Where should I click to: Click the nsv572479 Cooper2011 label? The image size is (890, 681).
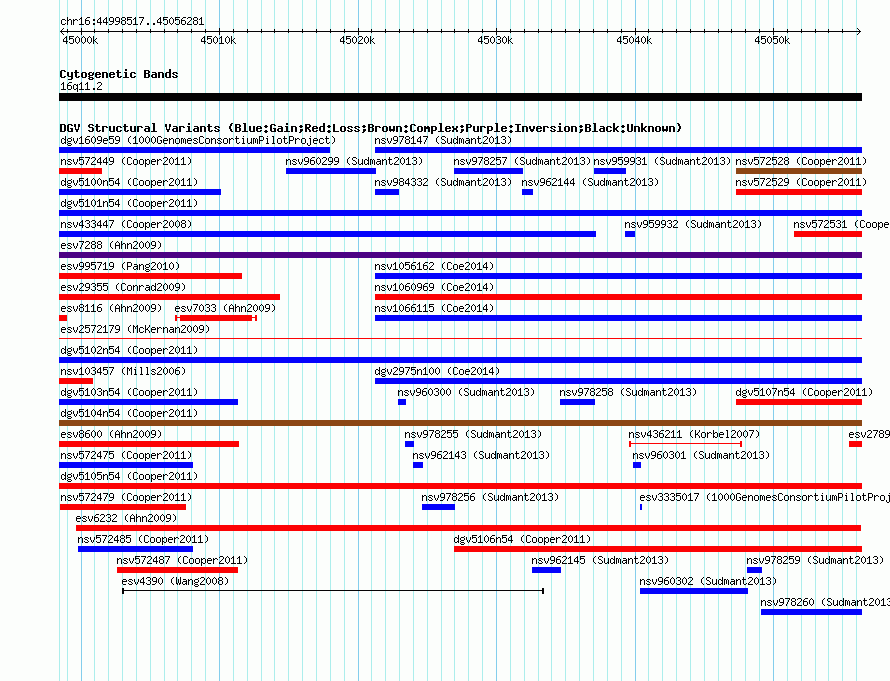[126, 497]
